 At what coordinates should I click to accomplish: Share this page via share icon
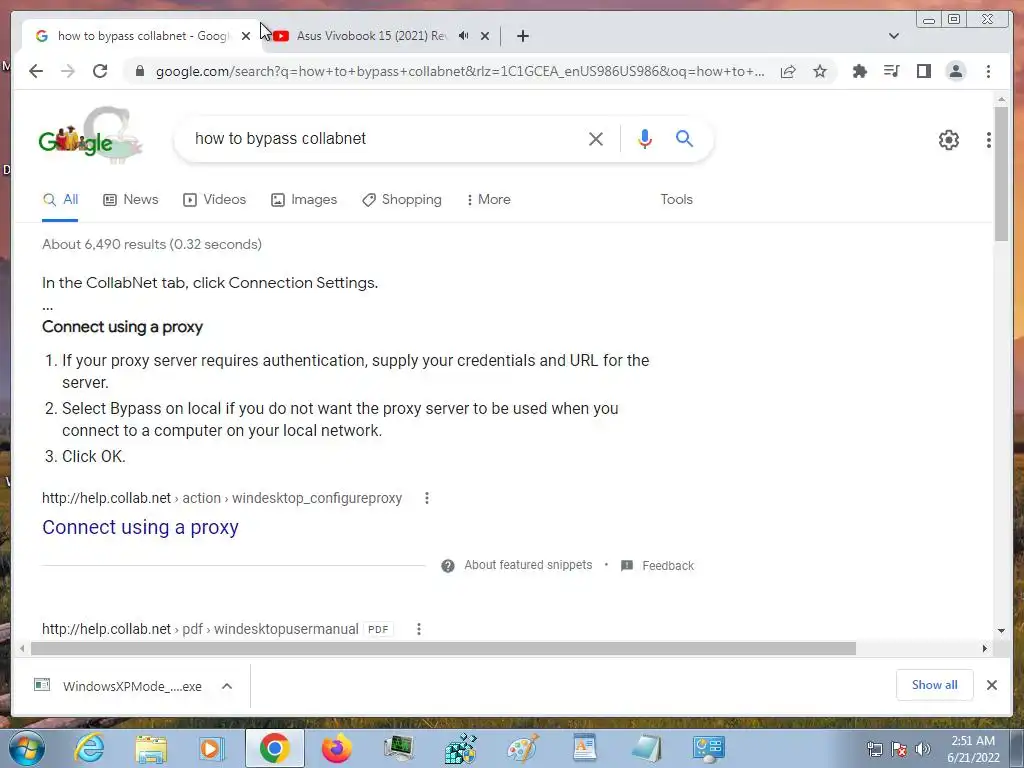[x=788, y=71]
